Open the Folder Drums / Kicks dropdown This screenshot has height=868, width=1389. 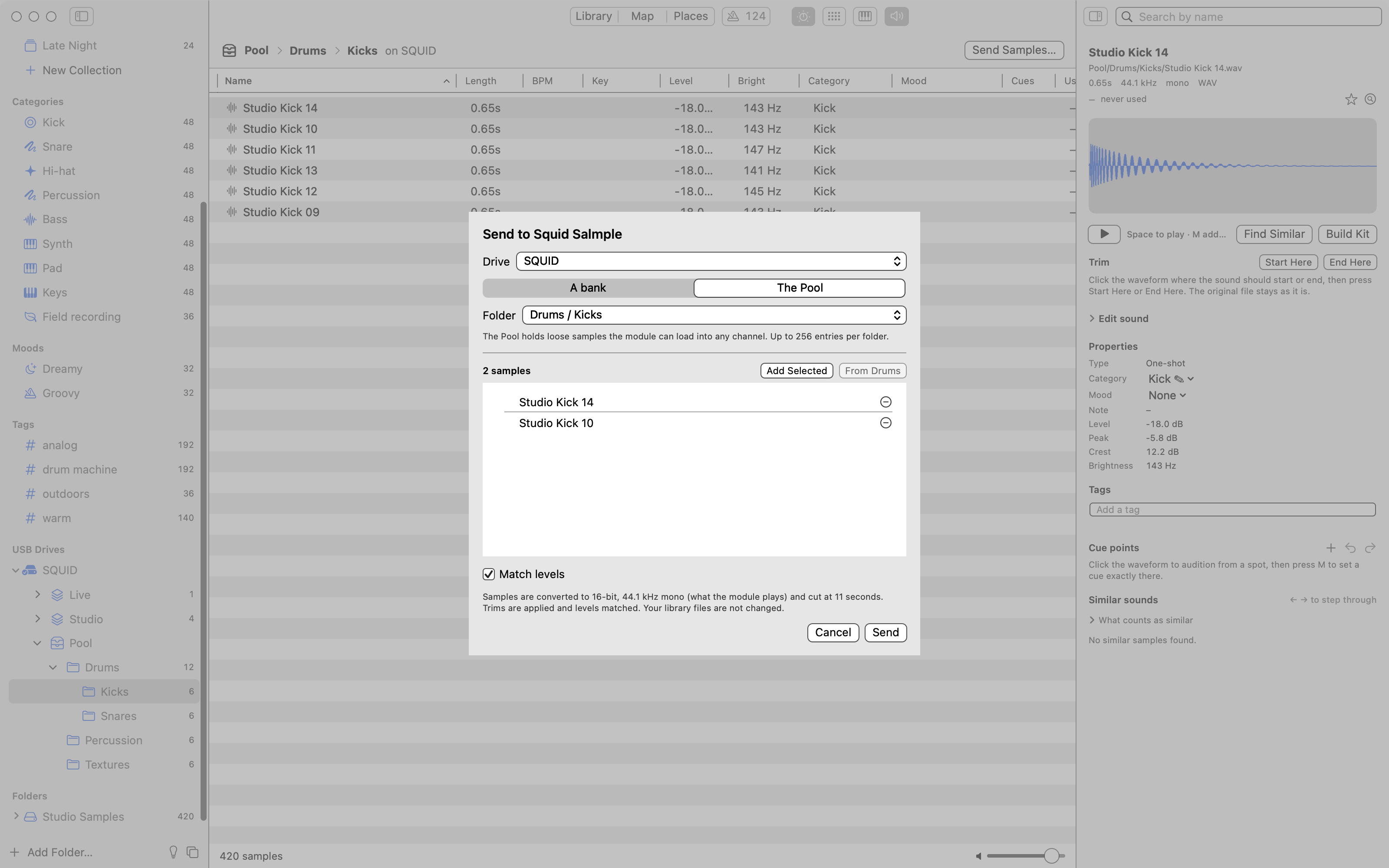(714, 315)
